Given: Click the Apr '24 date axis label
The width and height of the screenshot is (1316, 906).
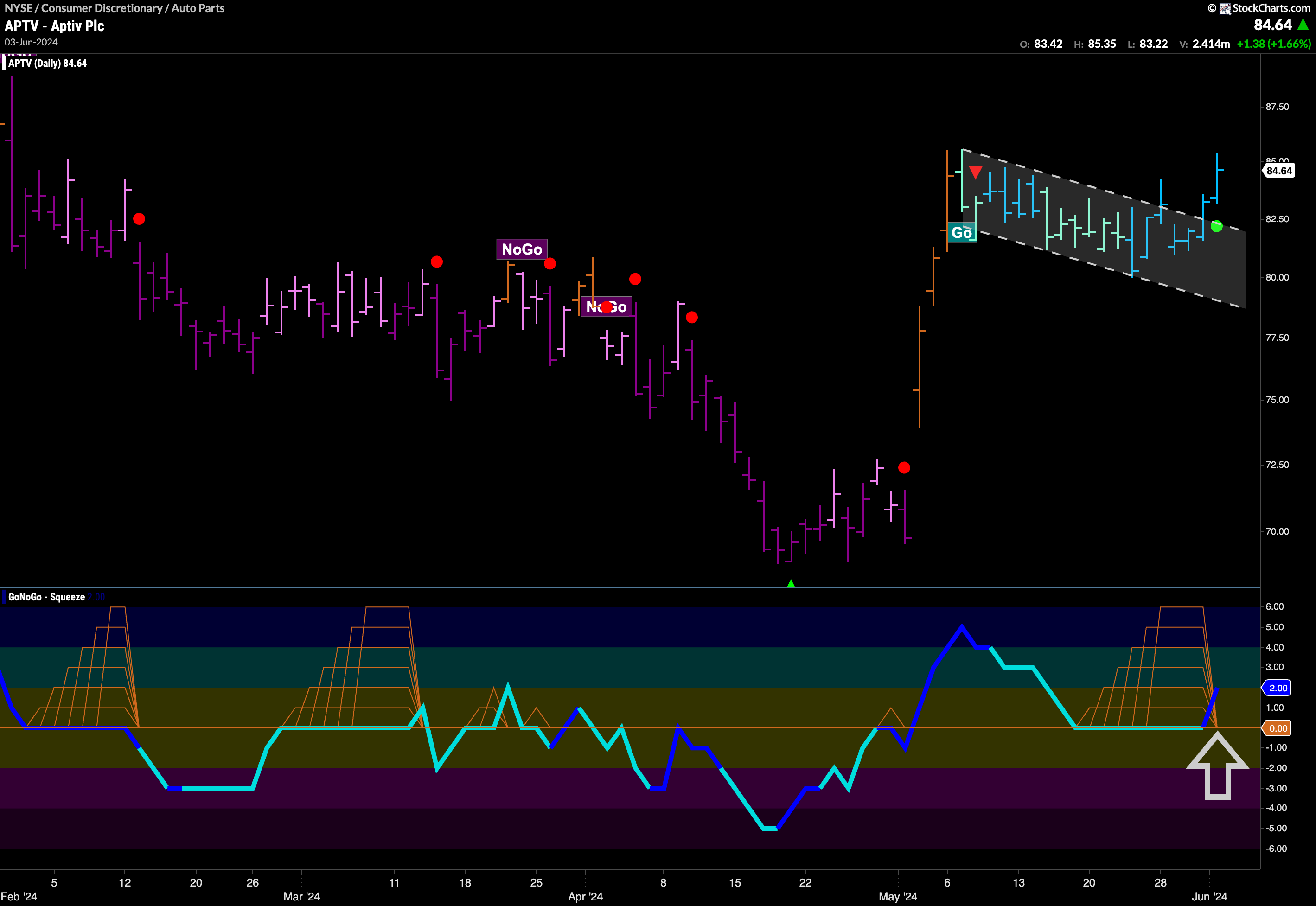Looking at the screenshot, I should point(585,896).
